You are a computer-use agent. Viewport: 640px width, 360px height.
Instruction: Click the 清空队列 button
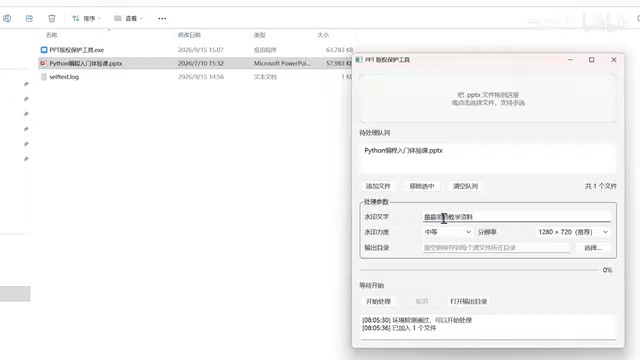point(465,186)
